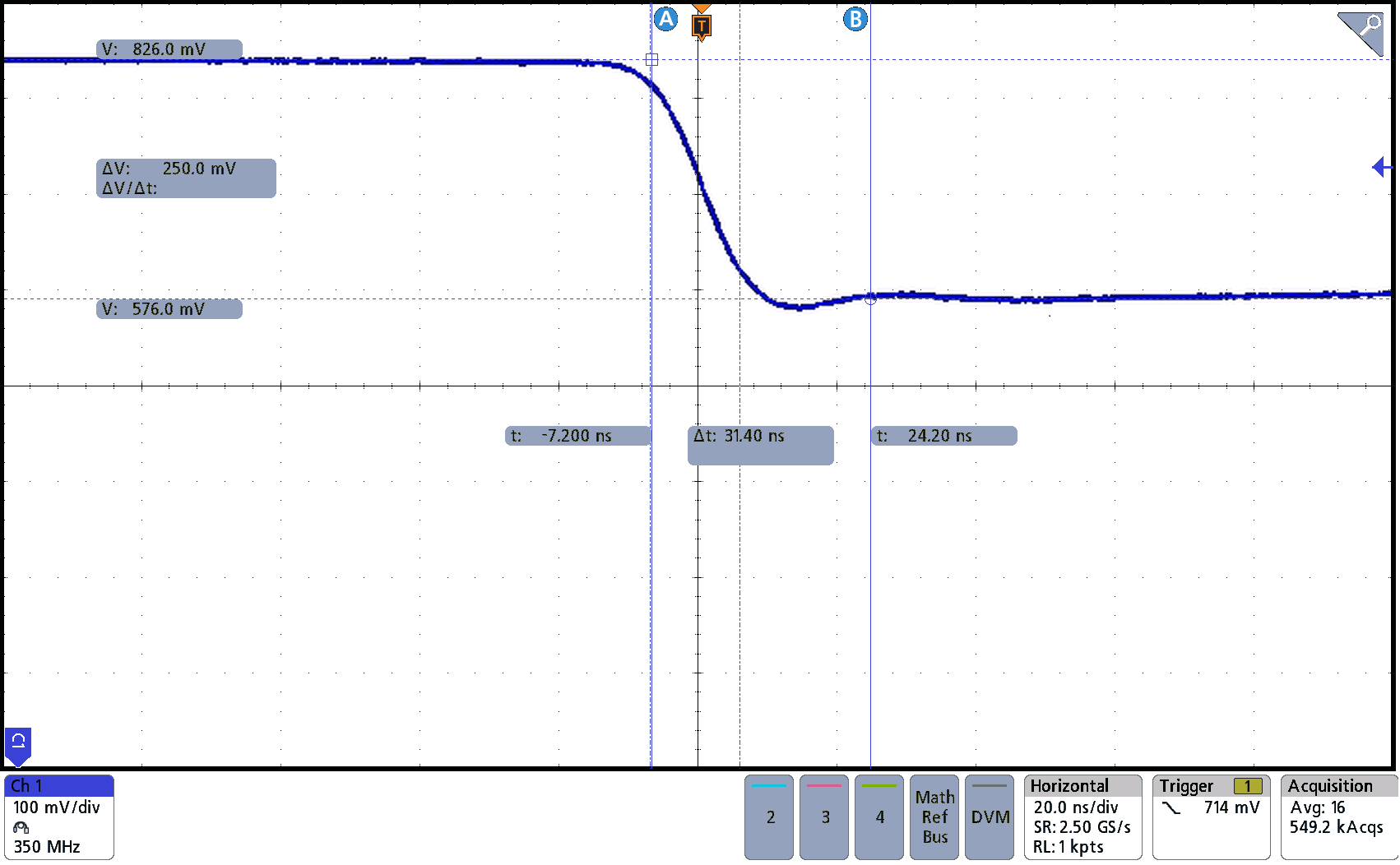Toggle channel 3 on

tap(824, 816)
